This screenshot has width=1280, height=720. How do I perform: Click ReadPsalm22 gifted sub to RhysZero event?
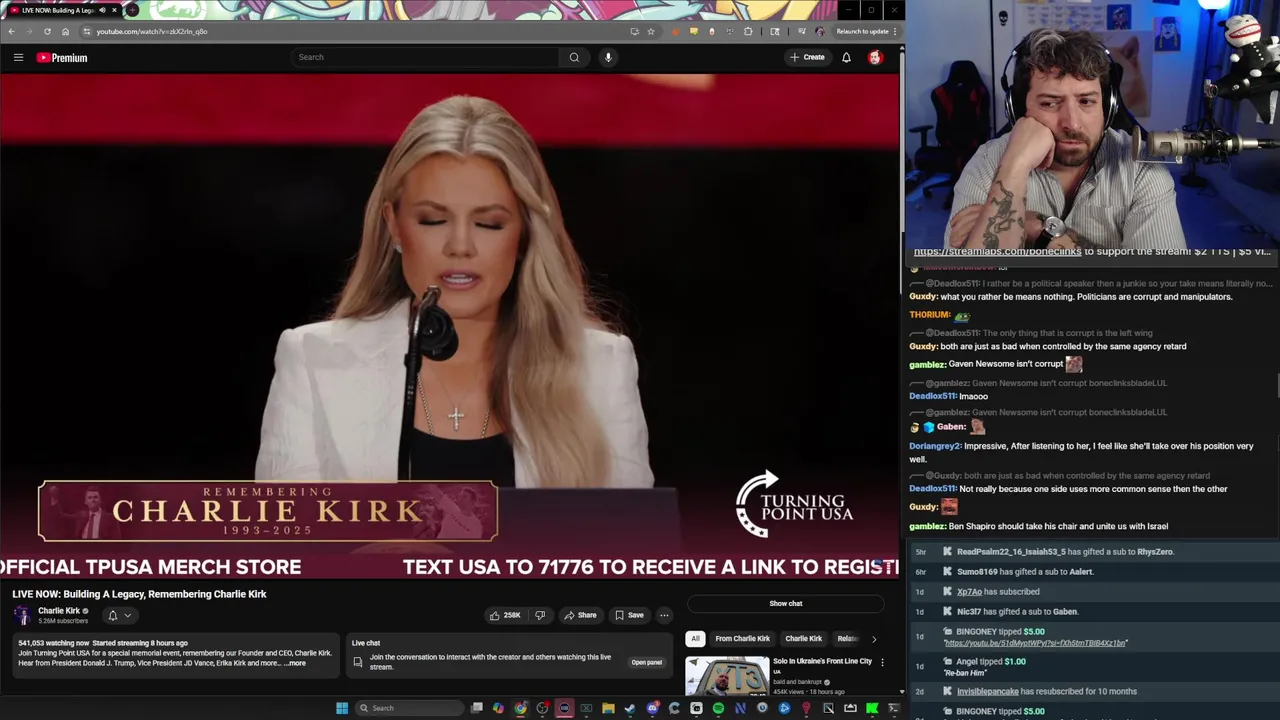pyautogui.click(x=1094, y=552)
